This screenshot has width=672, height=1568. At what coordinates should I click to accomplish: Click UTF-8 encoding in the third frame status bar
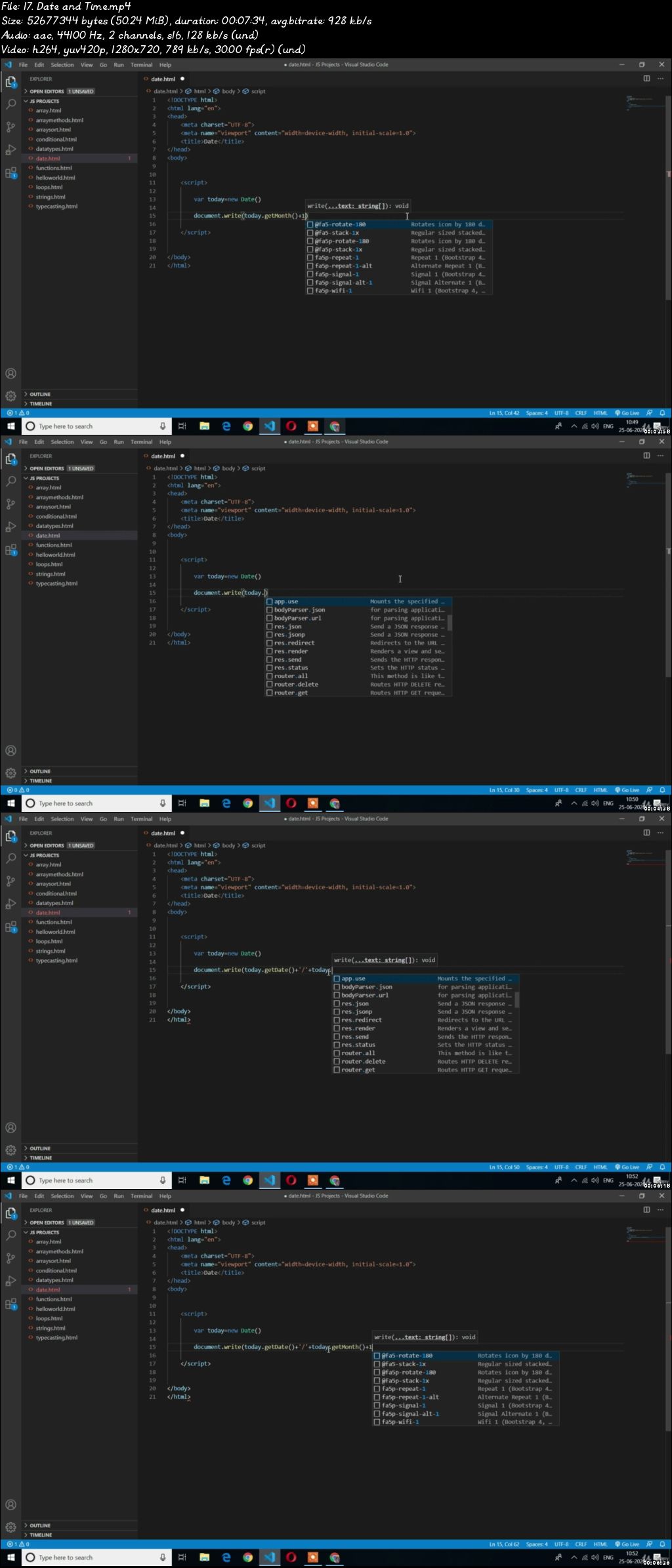(562, 1167)
